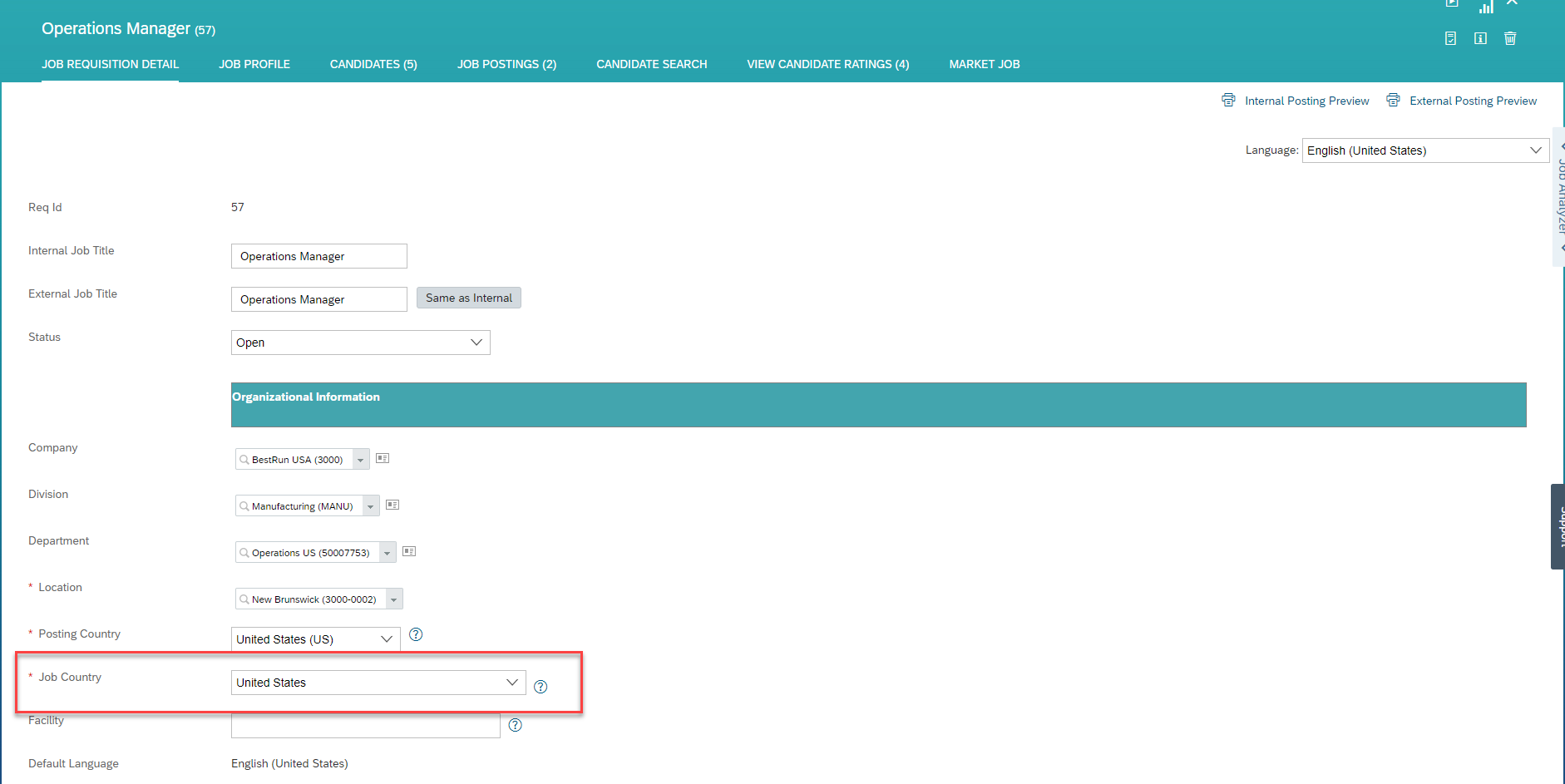Screen dimensions: 1565x784
Task: Click search magnifier in Location field
Action: click(x=244, y=599)
